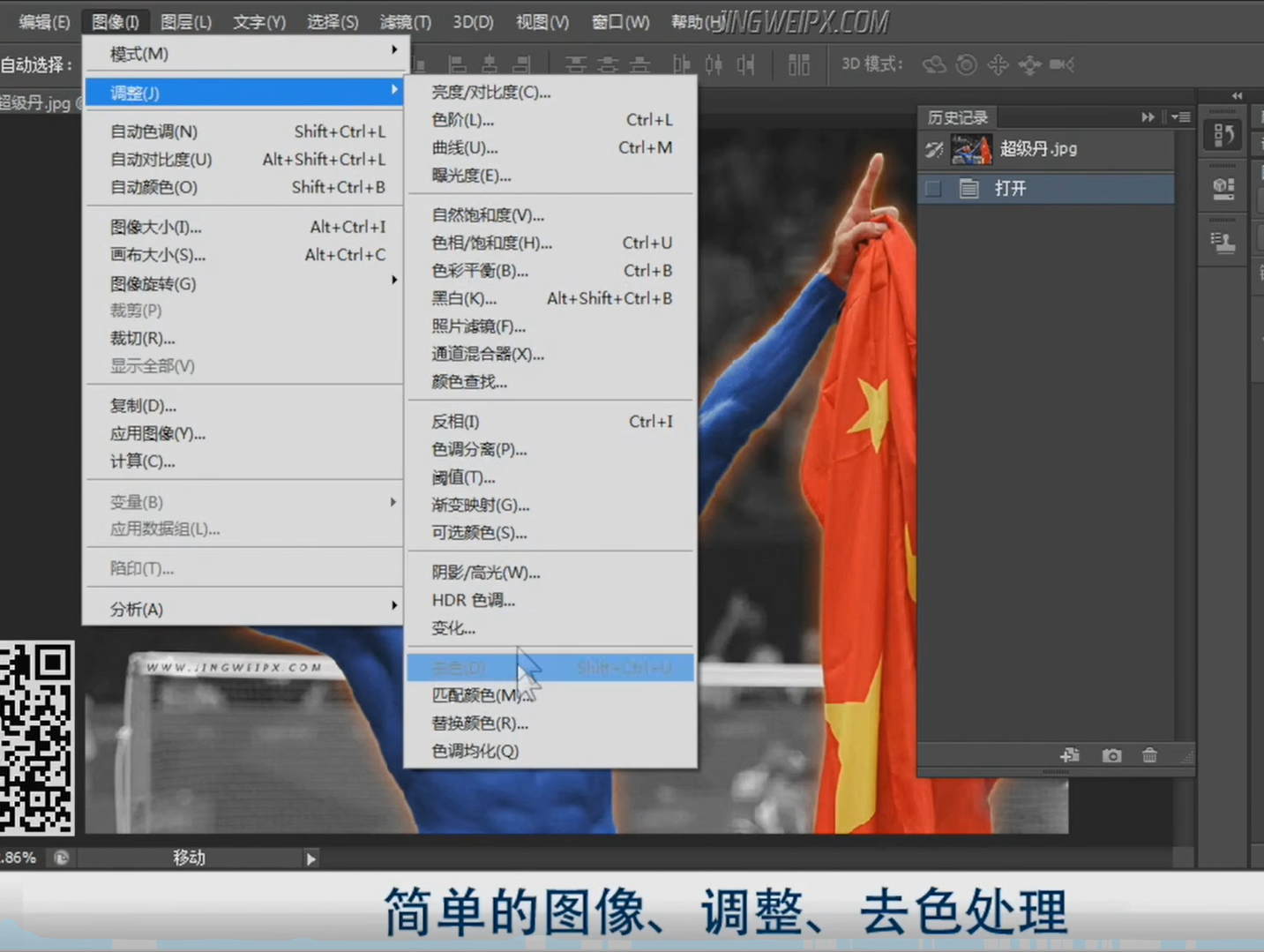1264x952 pixels.
Task: Choose 替换颜色(R)... entry
Action: tap(550, 723)
